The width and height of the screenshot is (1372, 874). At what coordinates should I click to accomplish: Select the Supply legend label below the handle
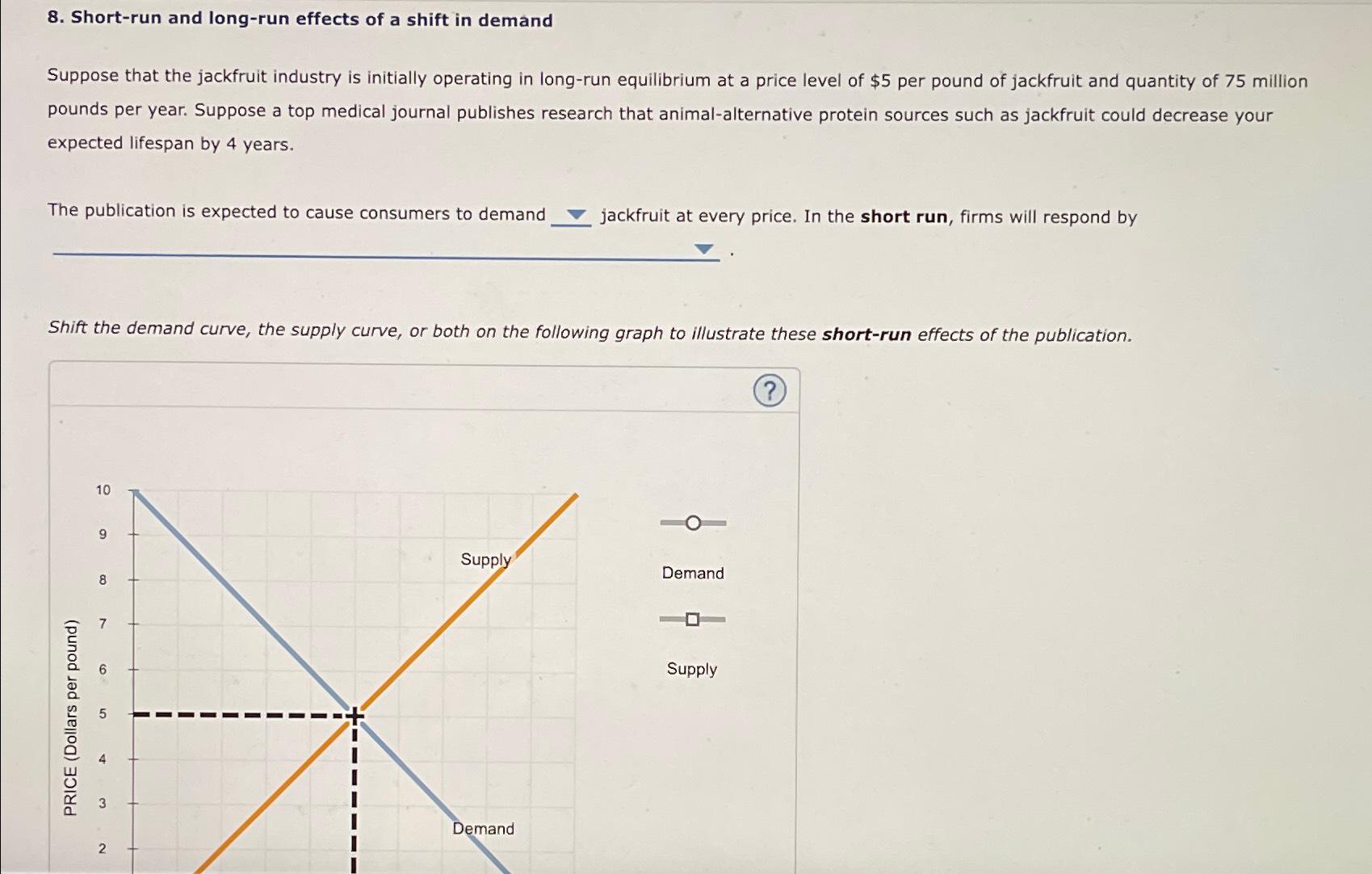692,669
